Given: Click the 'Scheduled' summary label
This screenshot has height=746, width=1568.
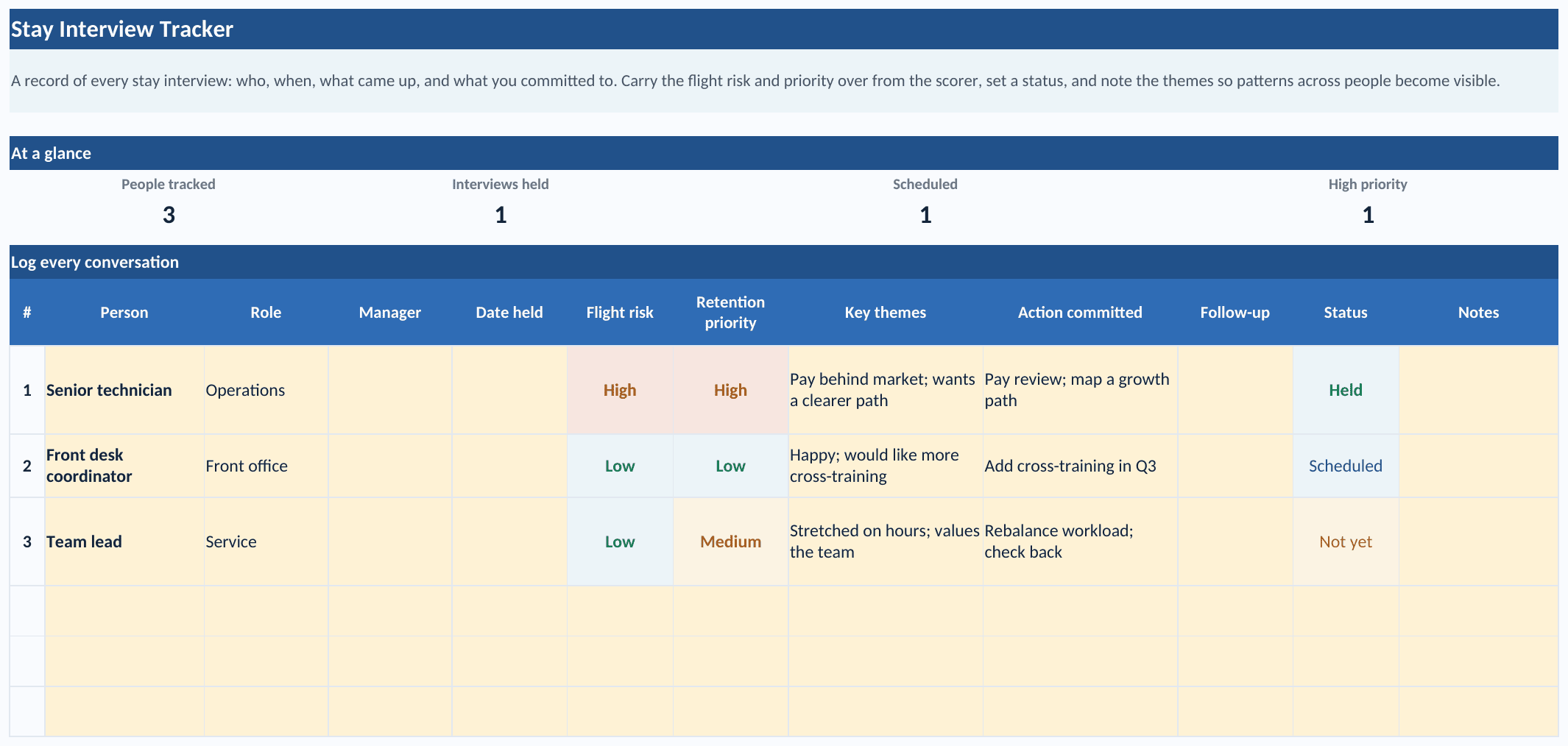Looking at the screenshot, I should point(925,184).
